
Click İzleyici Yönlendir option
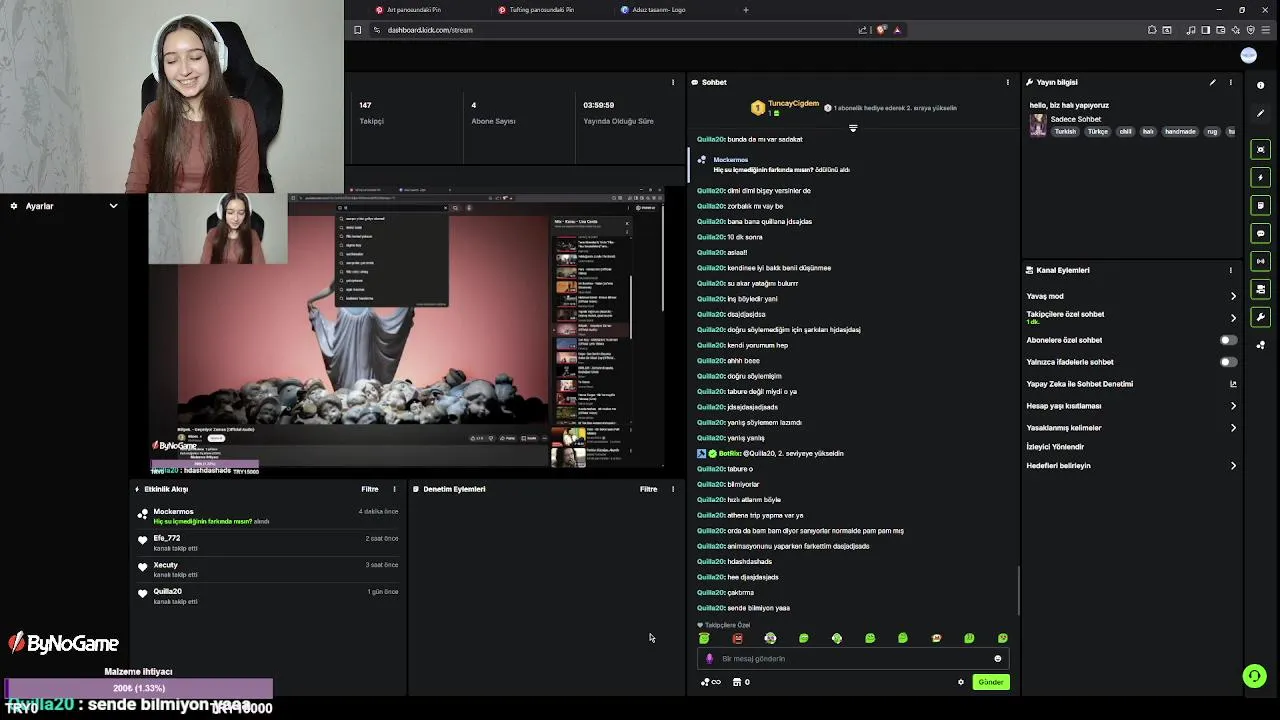tap(1055, 447)
